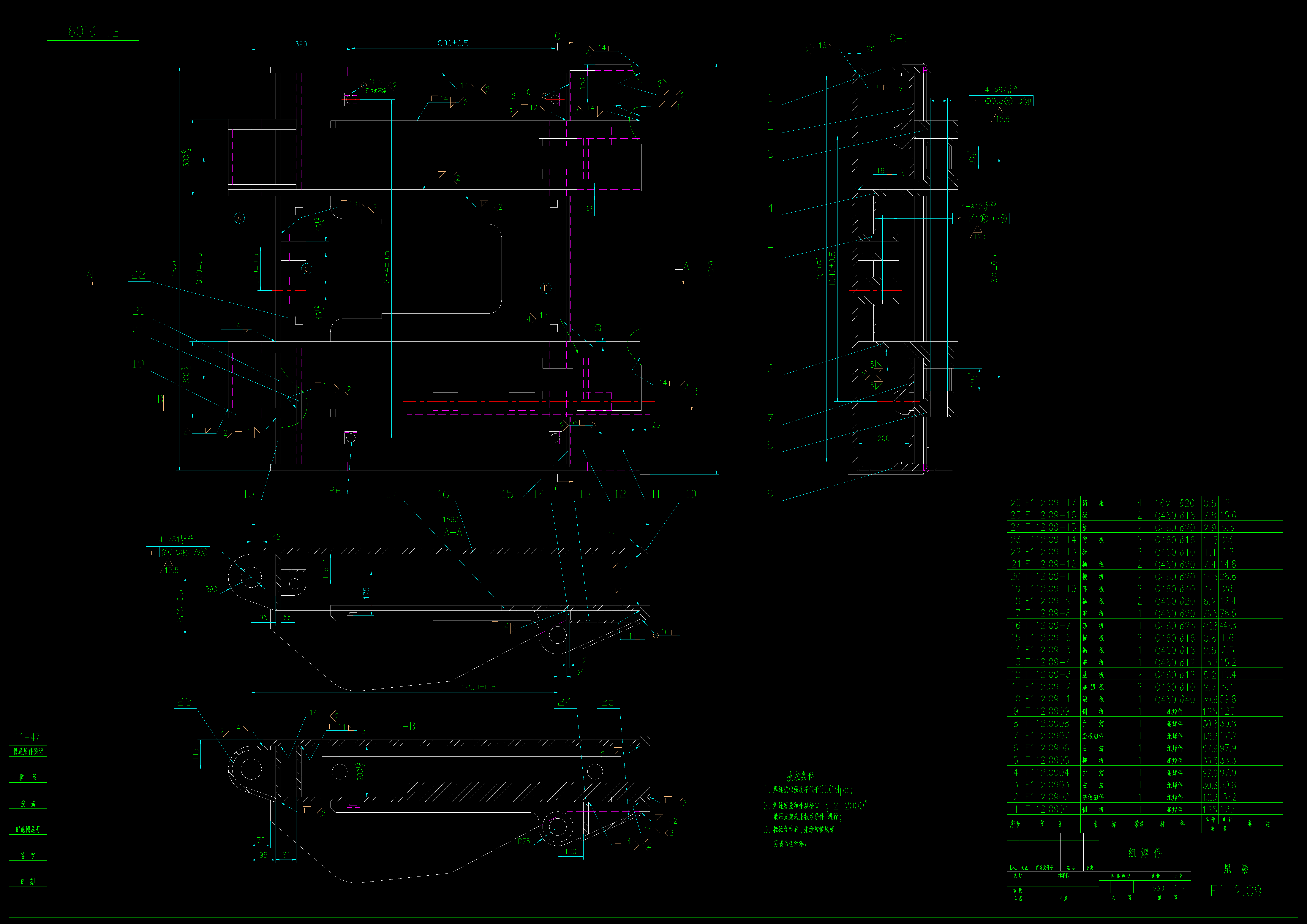The height and width of the screenshot is (924, 1307).
Task: Select the 加强板 part name cell
Action: coord(1093,687)
